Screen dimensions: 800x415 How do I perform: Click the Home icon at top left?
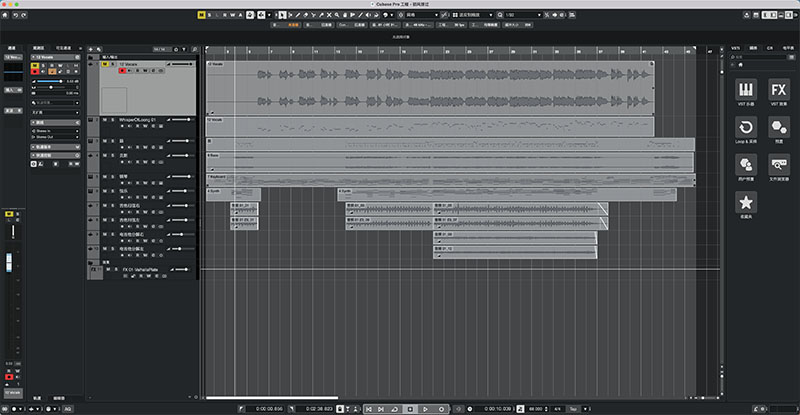5,15
